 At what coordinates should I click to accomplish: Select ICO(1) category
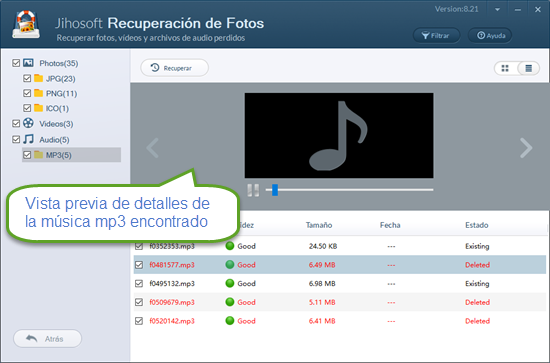[x=57, y=108]
